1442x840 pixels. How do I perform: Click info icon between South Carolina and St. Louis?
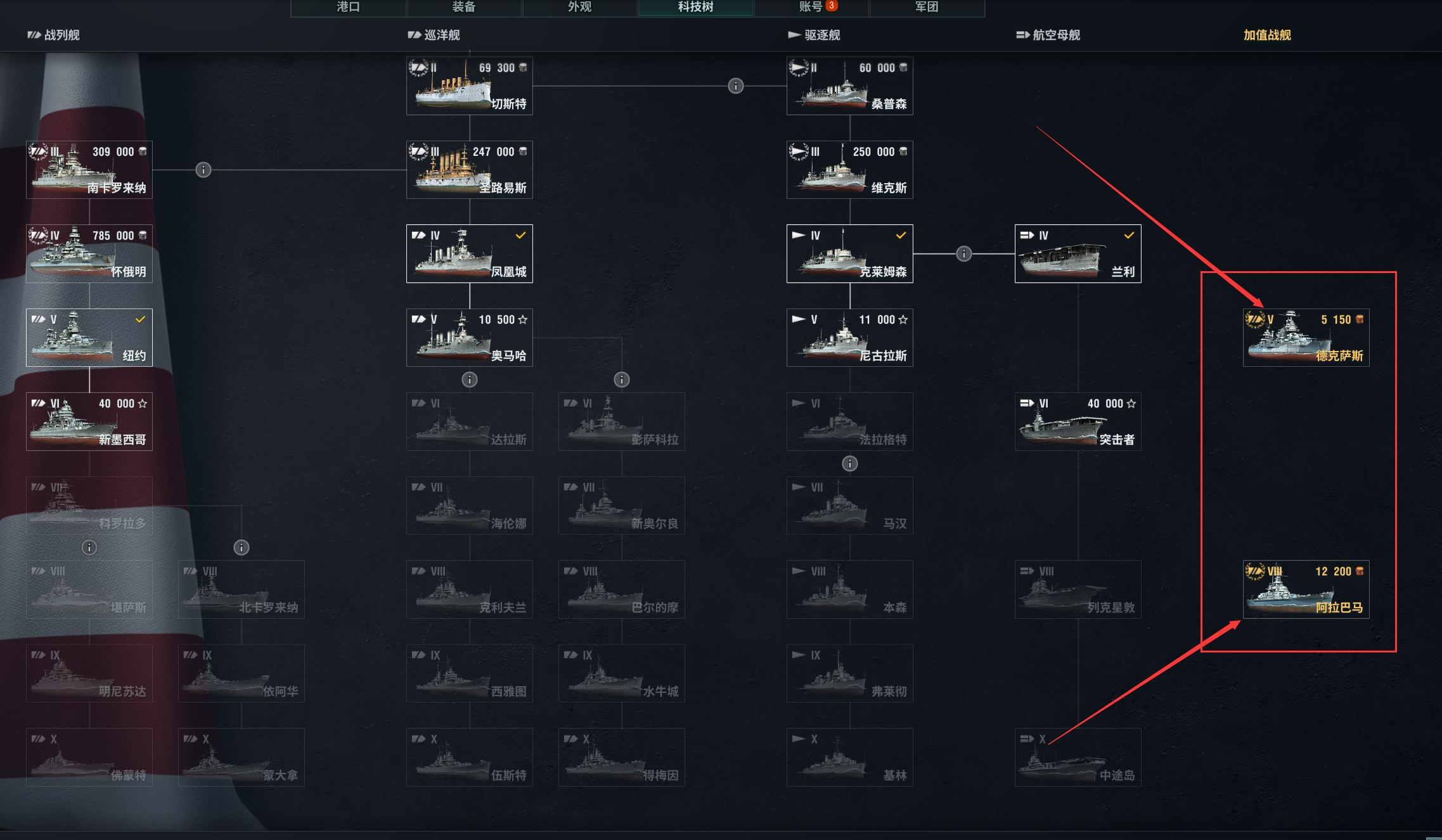pos(203,170)
